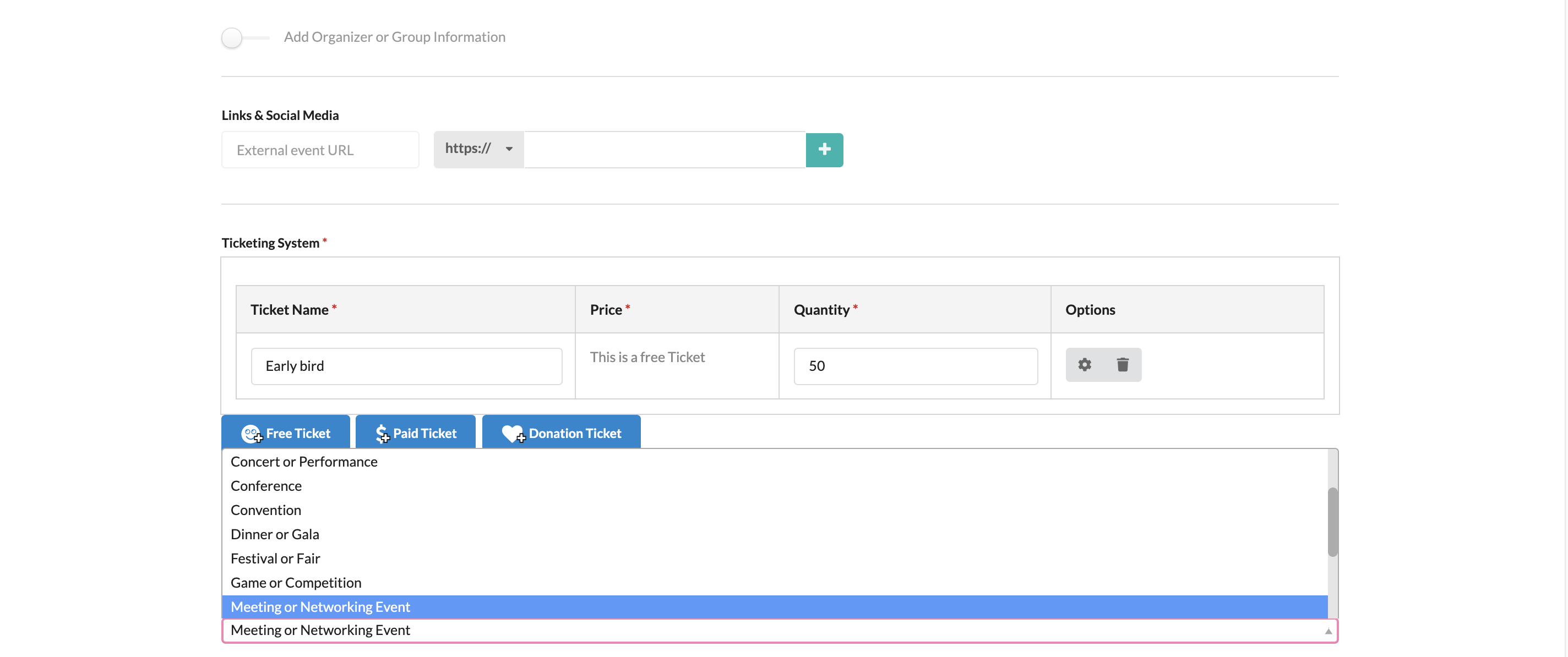Select Dinner or Gala option
This screenshot has width=1568, height=657.
[774, 534]
